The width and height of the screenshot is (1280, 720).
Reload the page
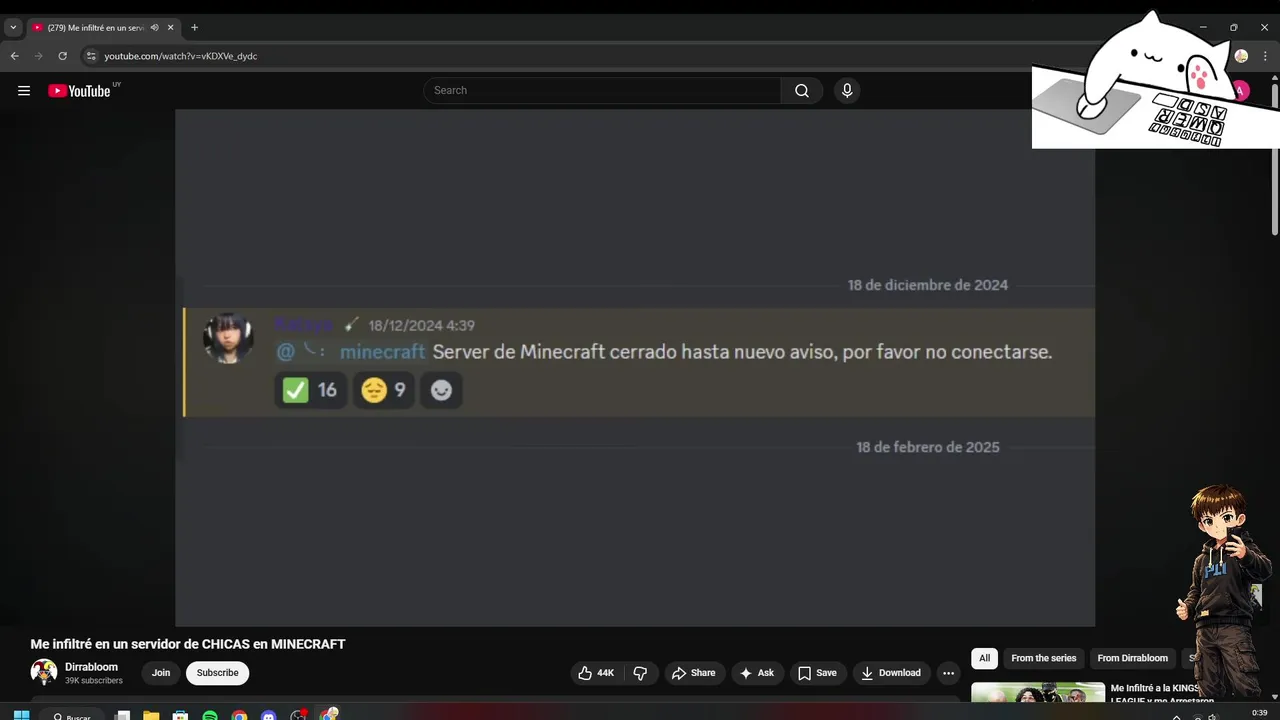click(x=63, y=56)
